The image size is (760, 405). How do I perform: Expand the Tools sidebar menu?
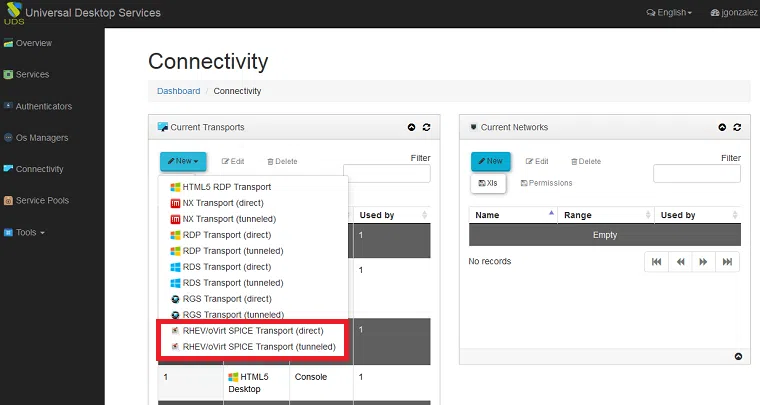pyautogui.click(x=29, y=232)
